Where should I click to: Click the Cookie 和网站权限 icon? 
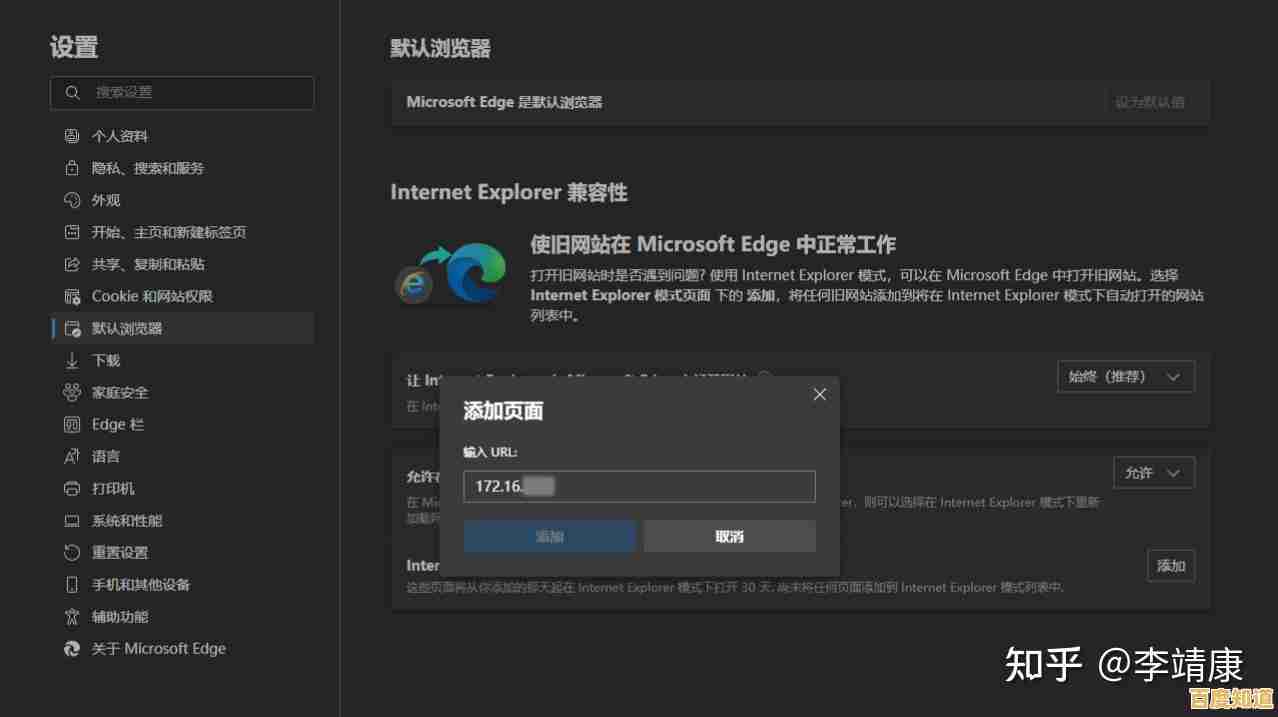[x=71, y=296]
